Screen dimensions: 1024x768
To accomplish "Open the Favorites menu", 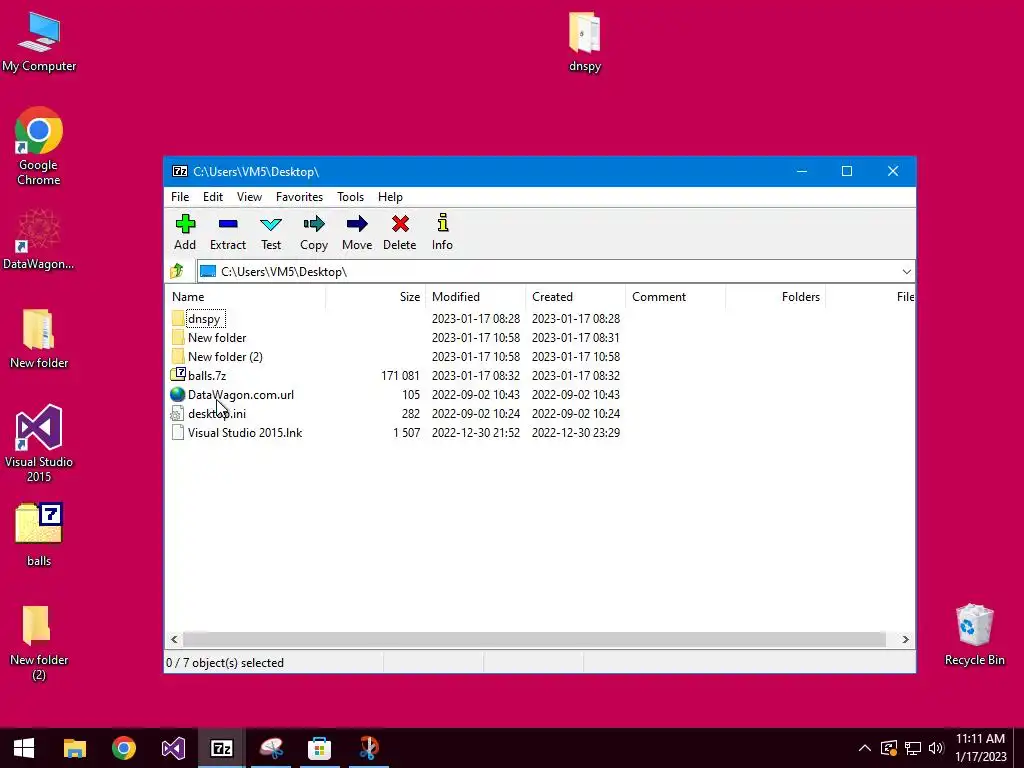I will tap(299, 197).
